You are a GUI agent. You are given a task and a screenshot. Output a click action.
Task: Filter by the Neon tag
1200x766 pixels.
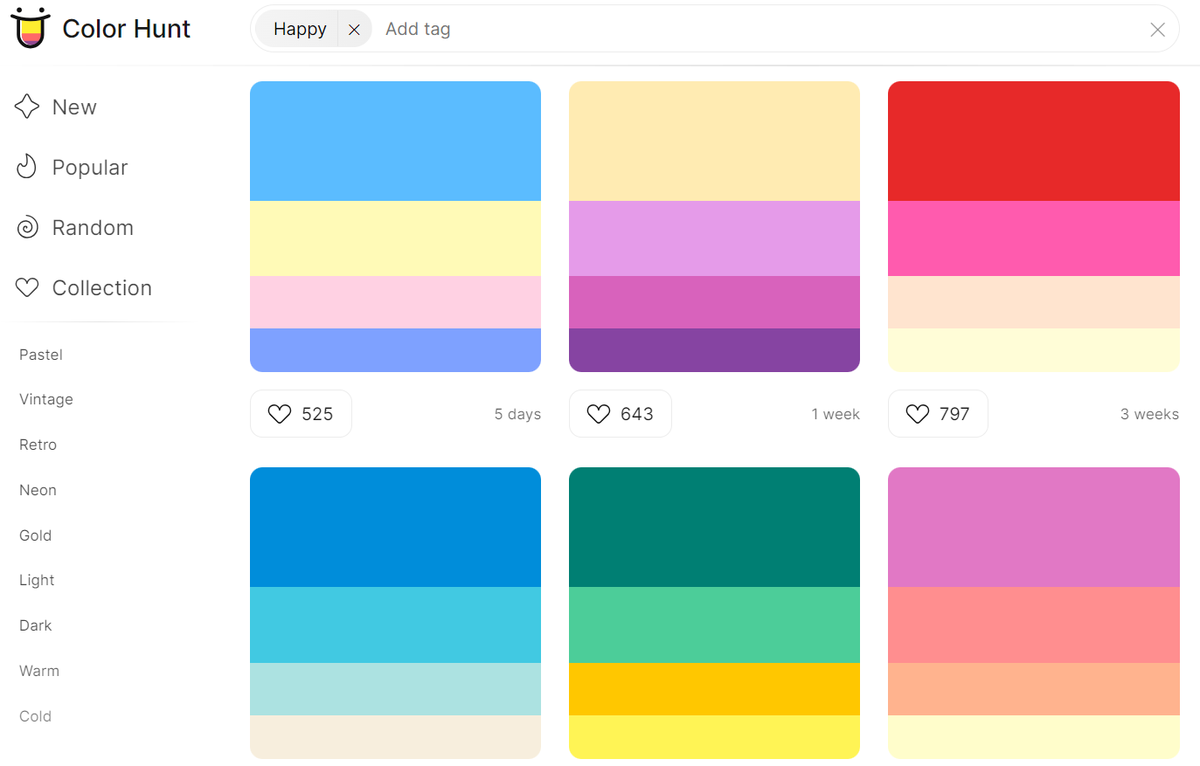[x=38, y=490]
